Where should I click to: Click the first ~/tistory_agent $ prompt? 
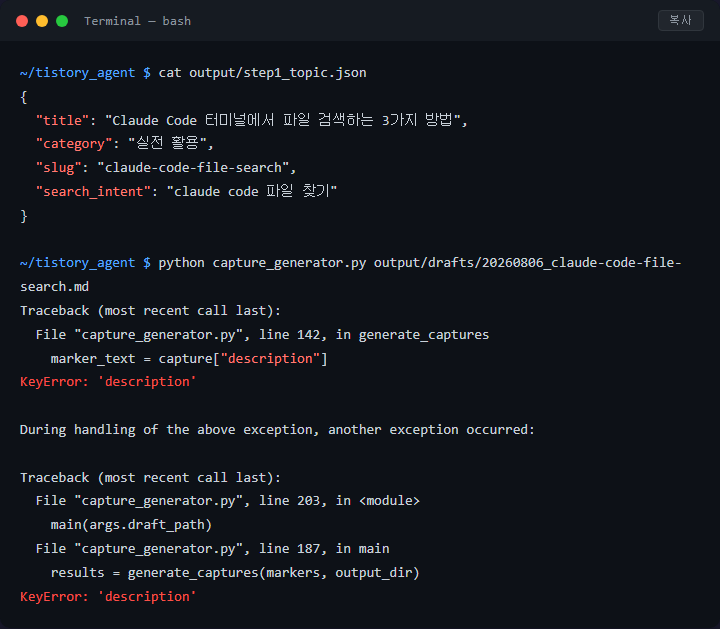[x=85, y=73]
